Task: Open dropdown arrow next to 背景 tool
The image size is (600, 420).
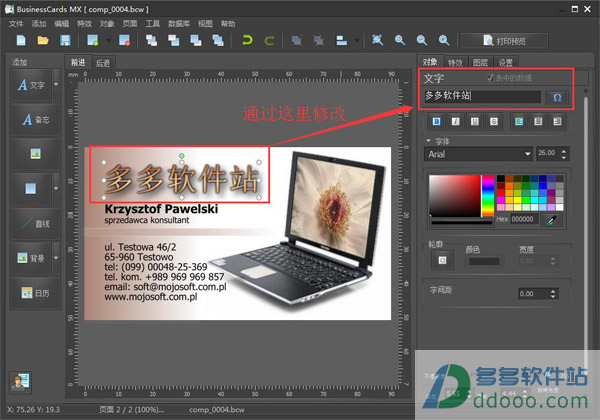Action: click(56, 258)
